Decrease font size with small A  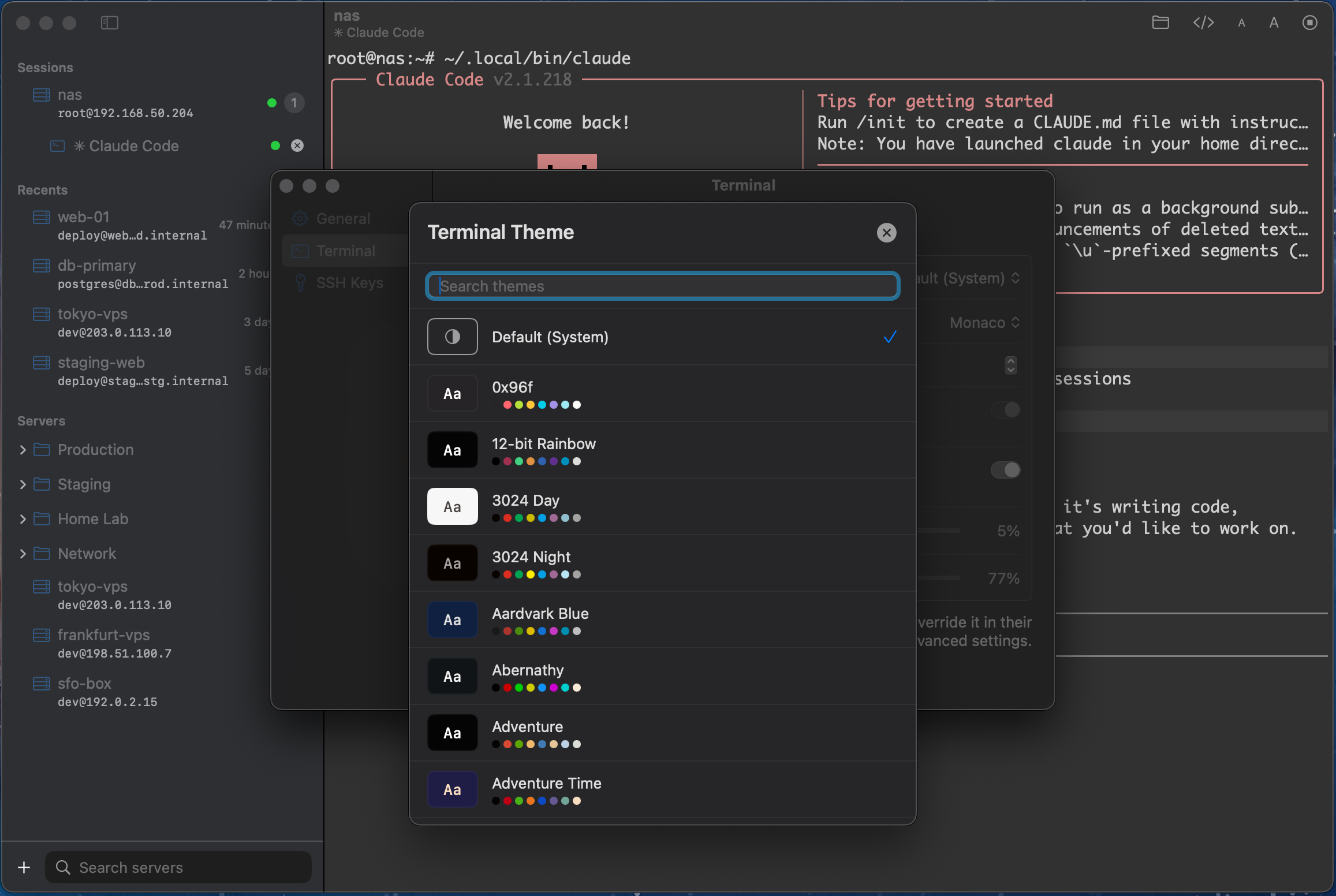tap(1241, 23)
